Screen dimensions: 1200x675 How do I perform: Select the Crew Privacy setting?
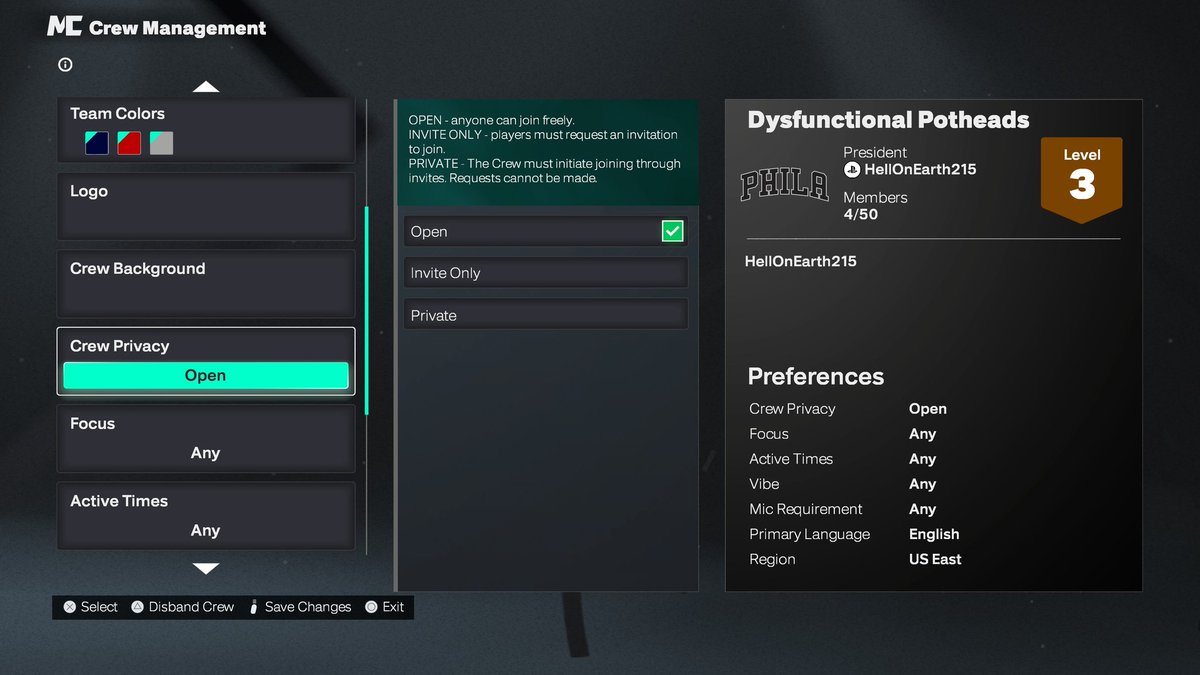206,361
